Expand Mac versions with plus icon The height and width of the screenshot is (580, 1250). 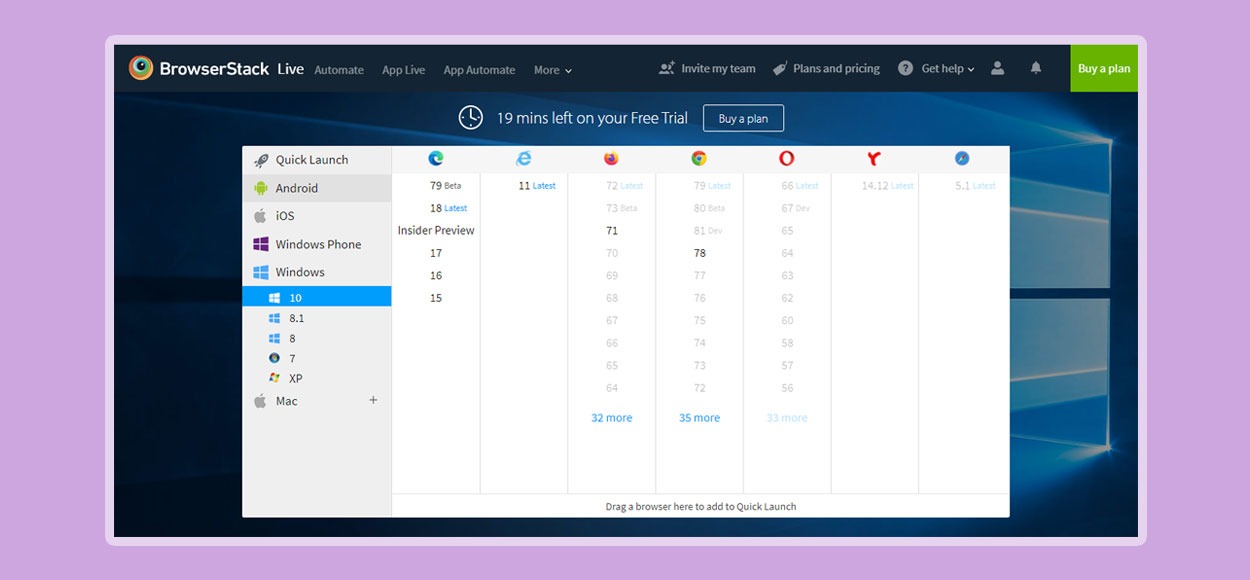click(x=374, y=400)
